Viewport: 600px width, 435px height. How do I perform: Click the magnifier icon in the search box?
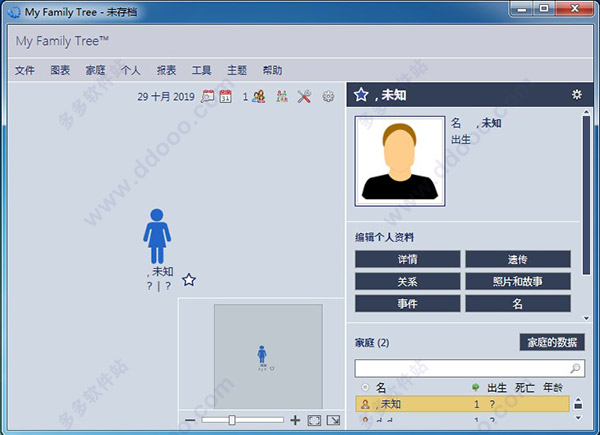point(575,368)
